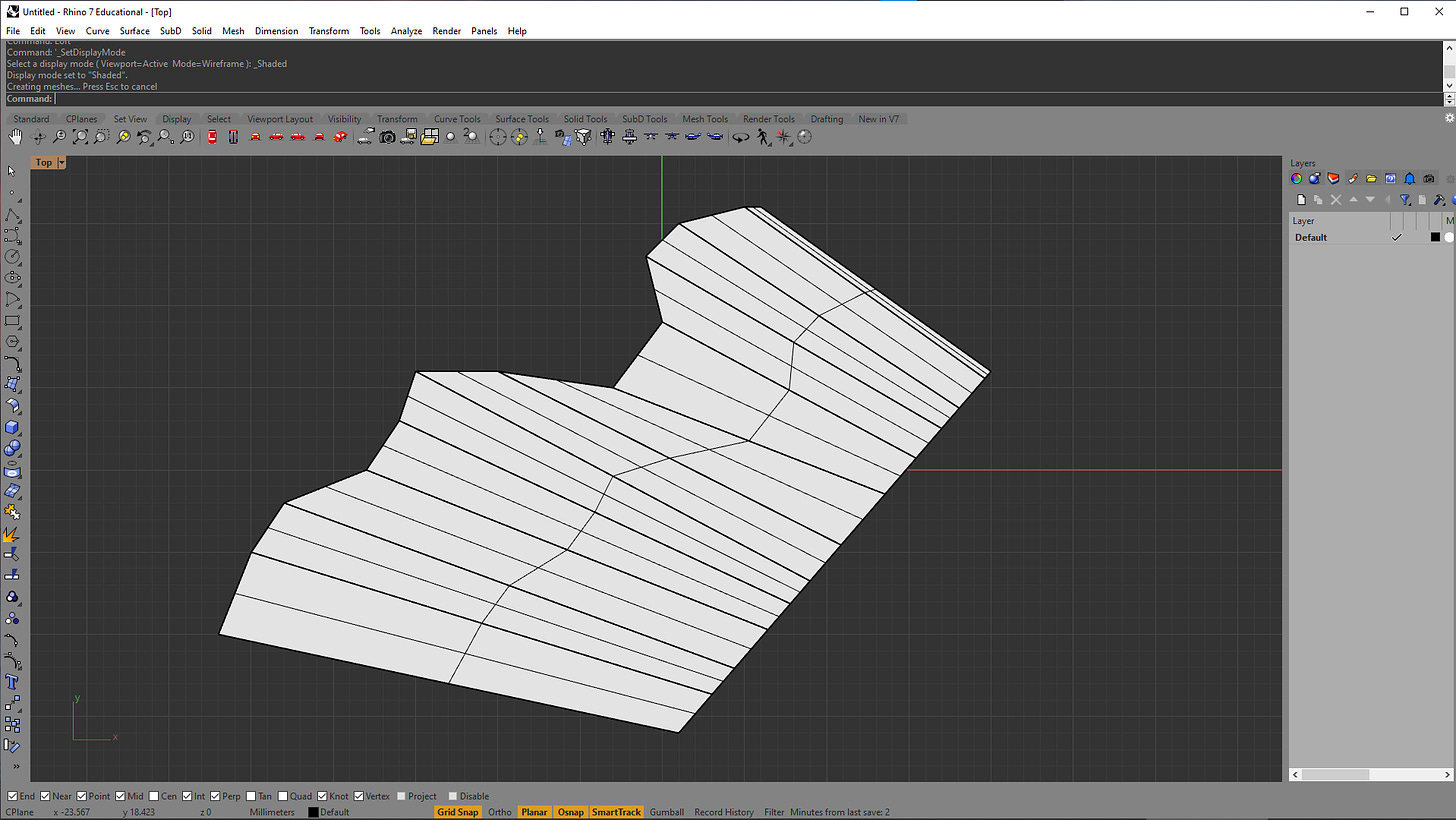Image resolution: width=1456 pixels, height=820 pixels.
Task: Open the Top viewport dropdown arrow
Action: coord(61,162)
